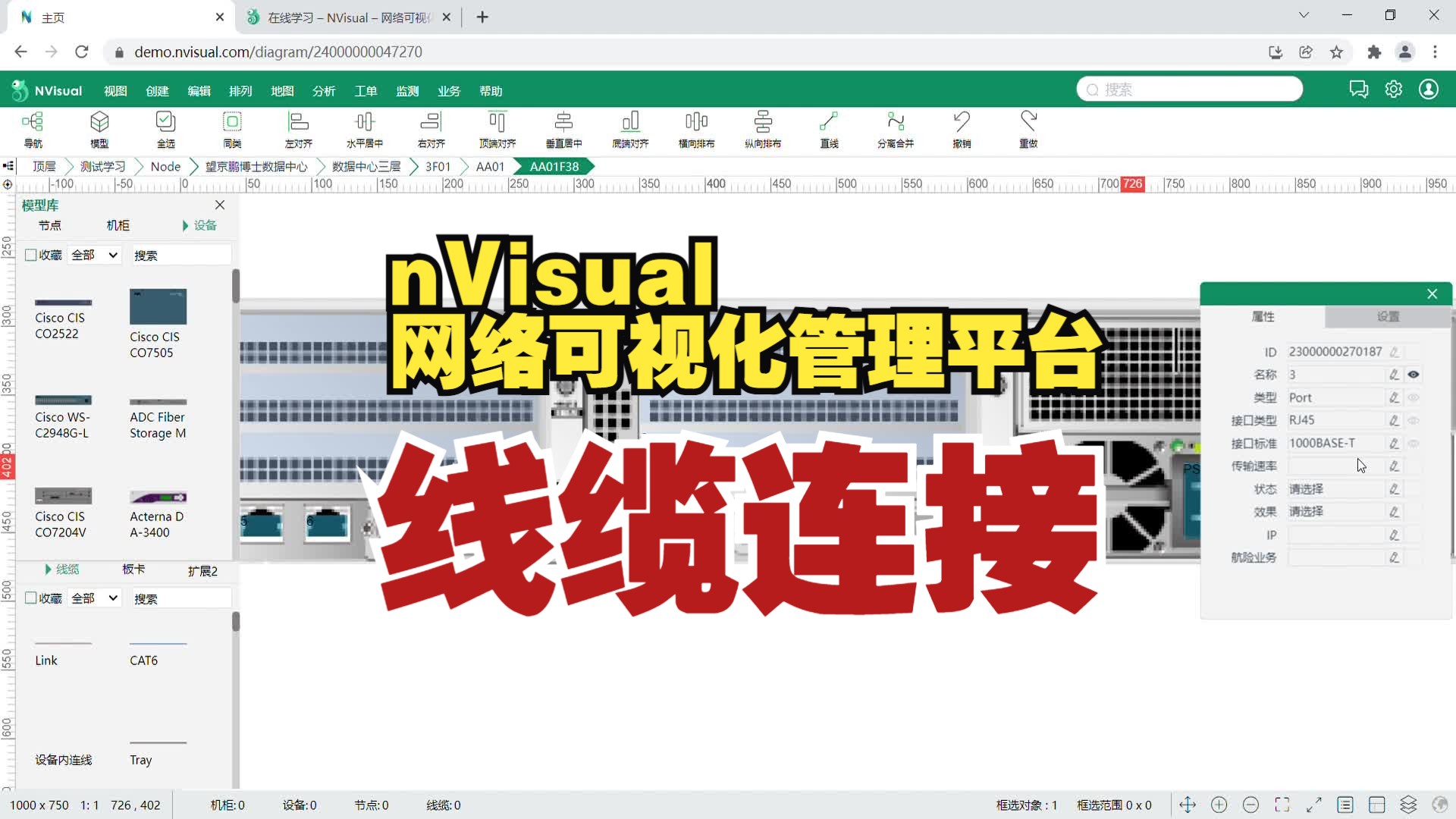The width and height of the screenshot is (1456, 819).
Task: Open the chat messages icon in header
Action: (1358, 89)
